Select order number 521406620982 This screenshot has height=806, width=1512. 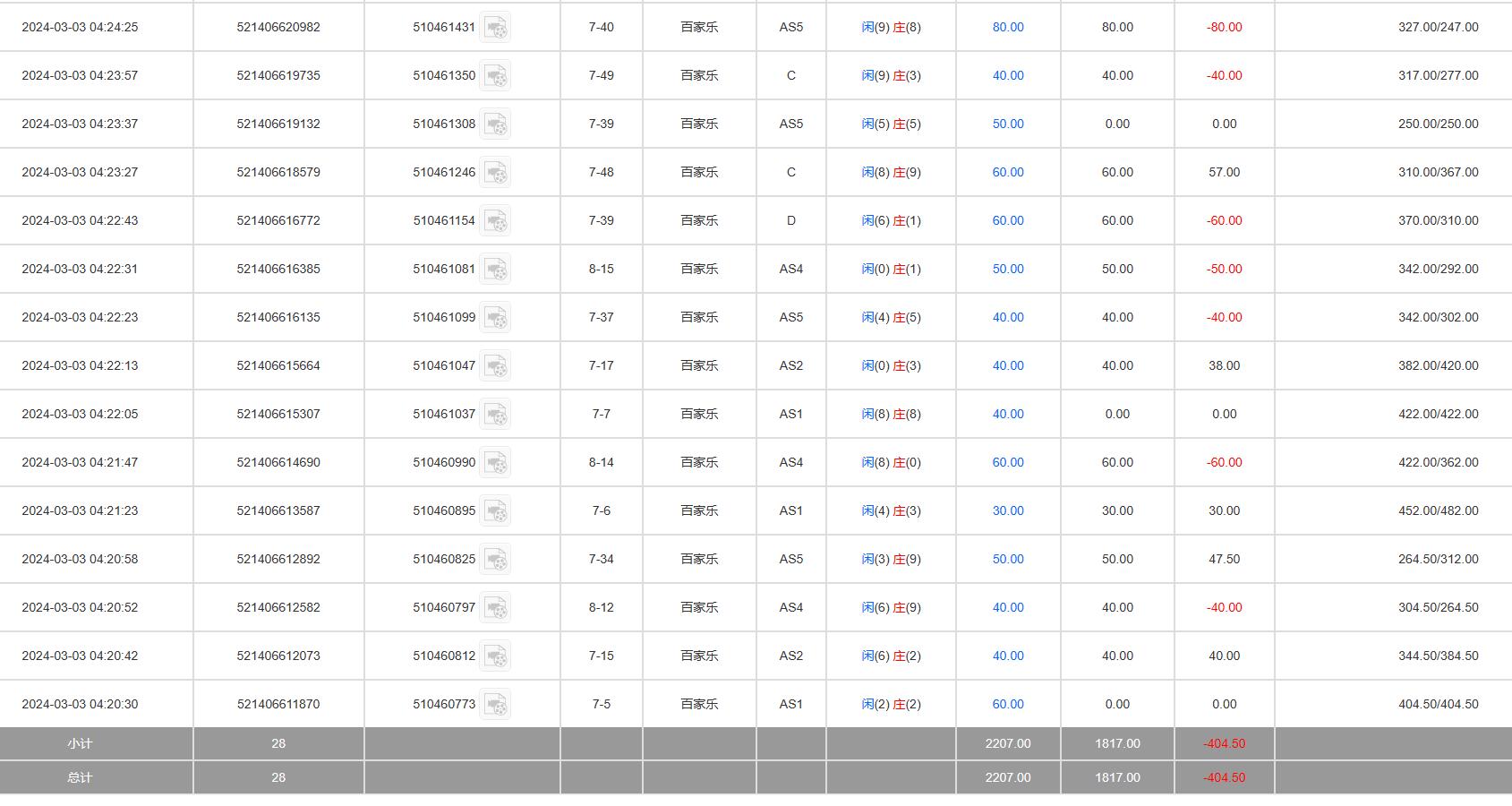(x=278, y=27)
